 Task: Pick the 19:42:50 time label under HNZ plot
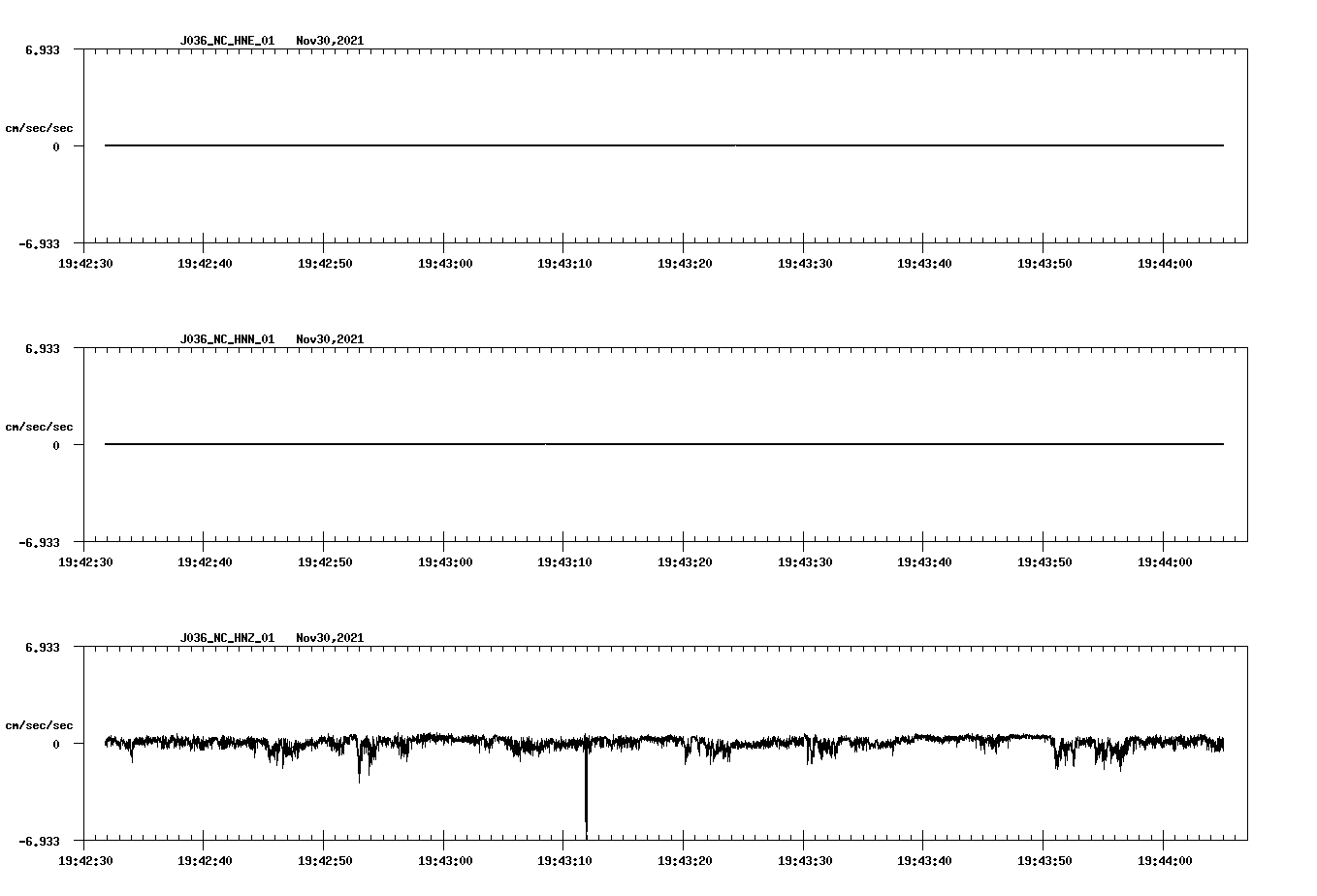[326, 860]
